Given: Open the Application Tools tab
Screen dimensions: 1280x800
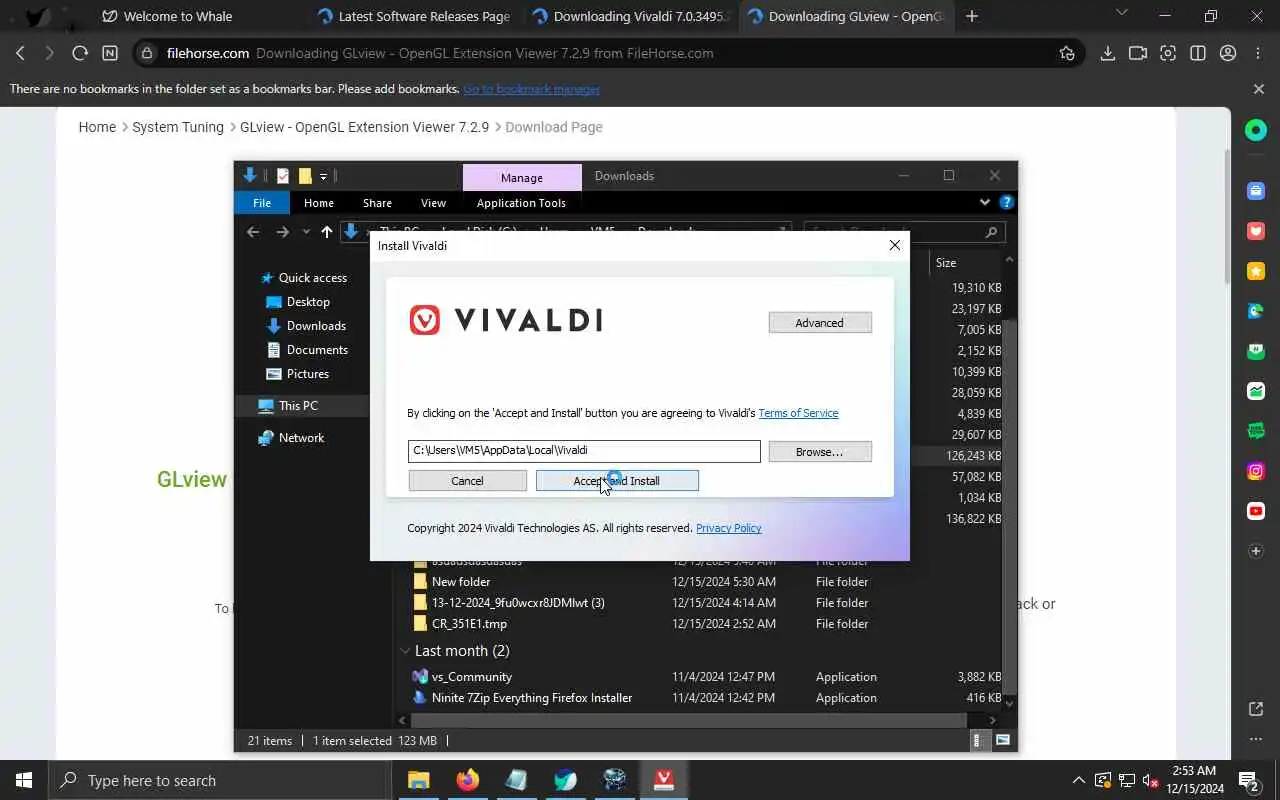Looking at the screenshot, I should 521,203.
